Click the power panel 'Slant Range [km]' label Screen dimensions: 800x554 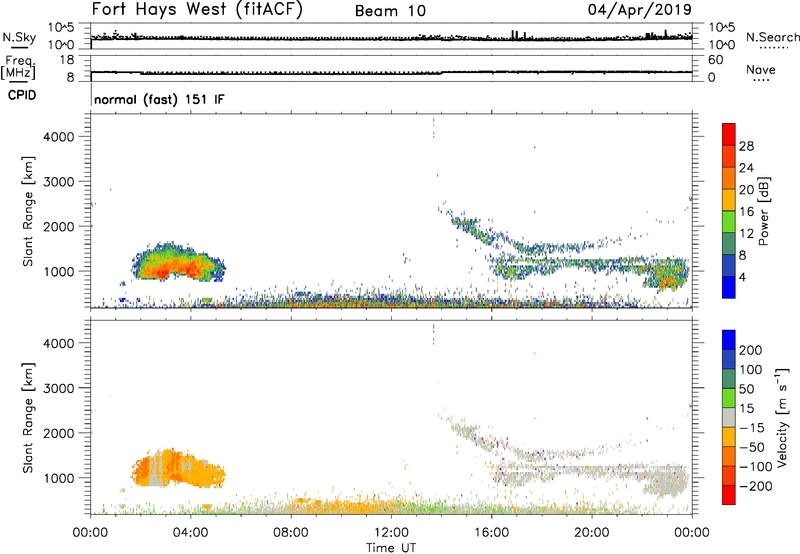coord(28,211)
